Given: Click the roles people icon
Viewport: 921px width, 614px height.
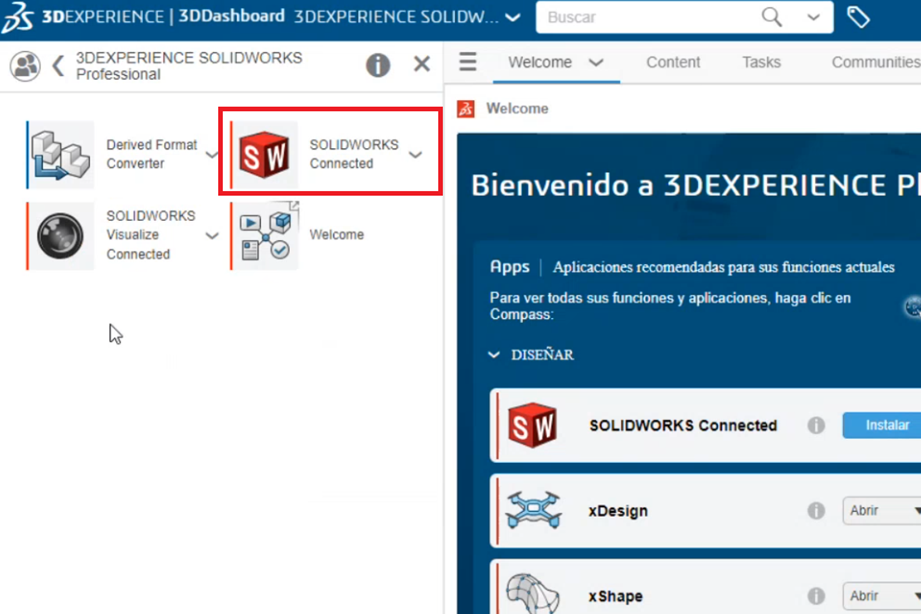Looking at the screenshot, I should [x=25, y=65].
